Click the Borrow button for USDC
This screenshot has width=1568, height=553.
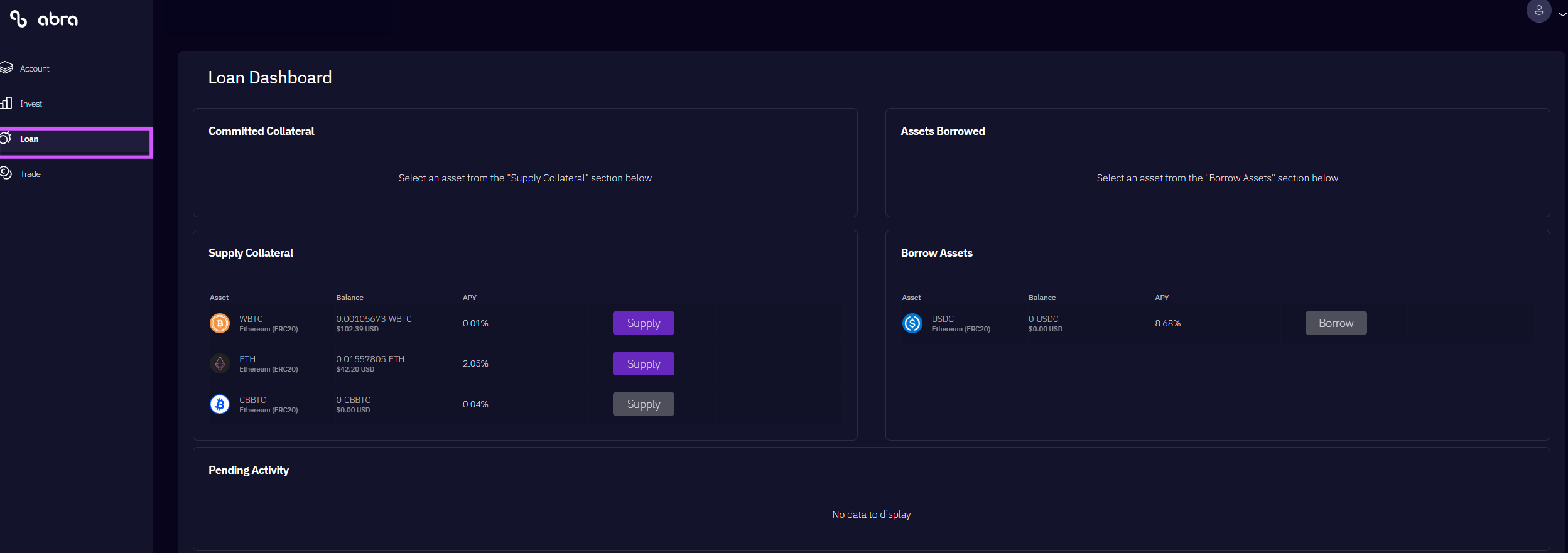(1336, 323)
